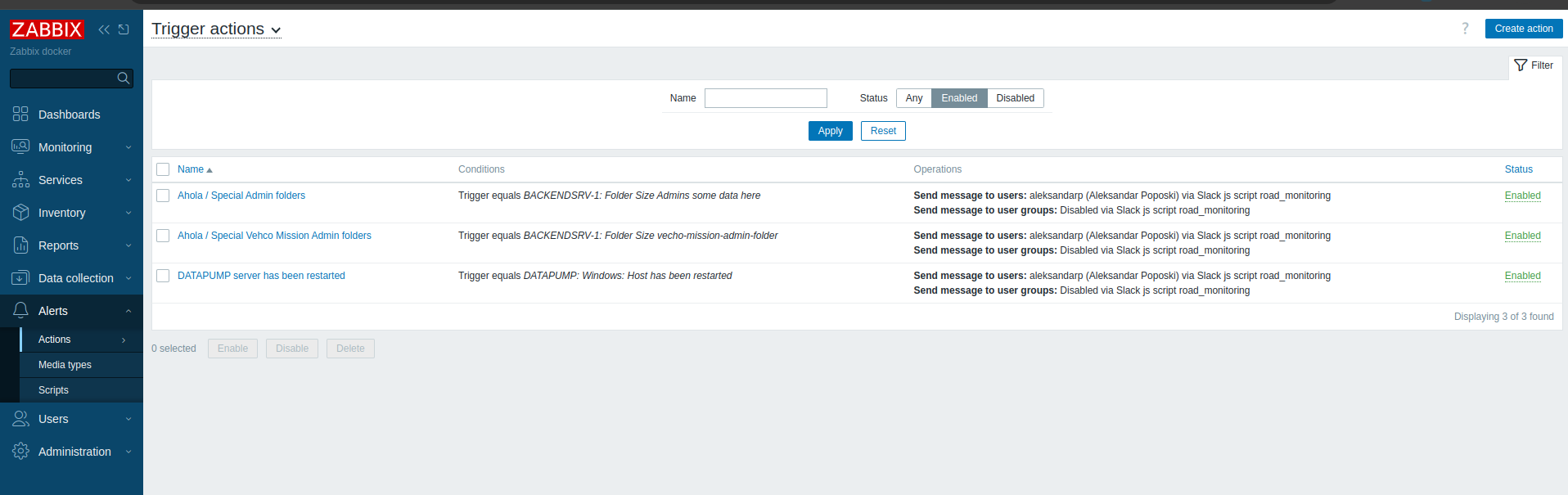Screen dimensions: 1568x495
Task: Click the Filter funnel icon
Action: 1521,65
